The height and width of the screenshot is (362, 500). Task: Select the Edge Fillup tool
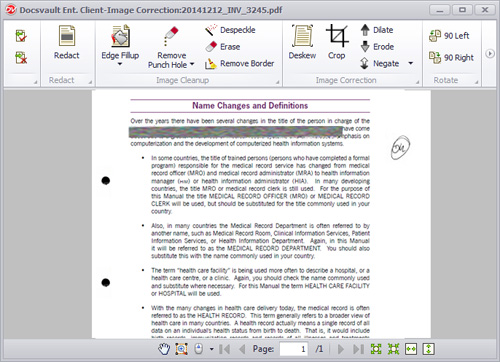(120, 42)
